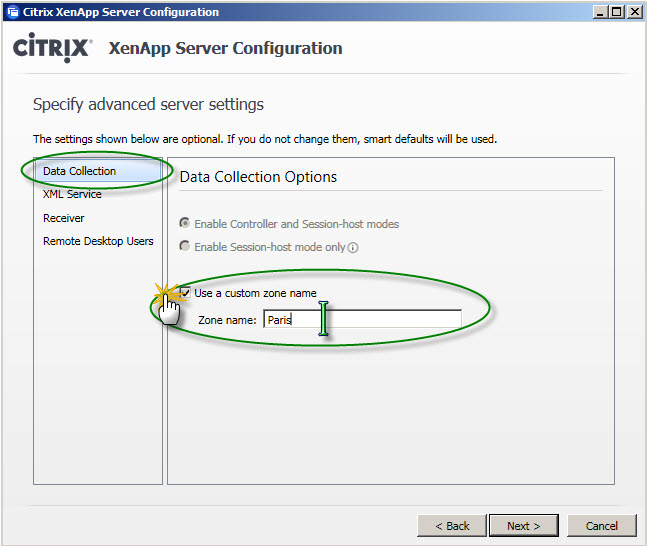Click into the Zone name text field
The height and width of the screenshot is (546, 647).
pyautogui.click(x=362, y=319)
